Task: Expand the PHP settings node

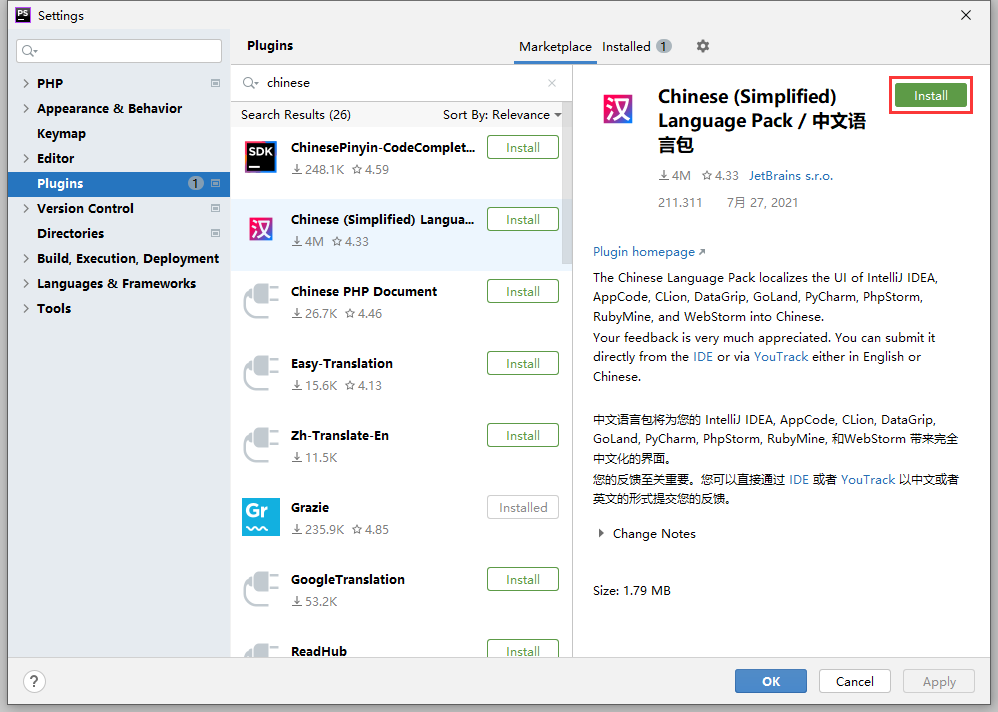Action: 26,83
